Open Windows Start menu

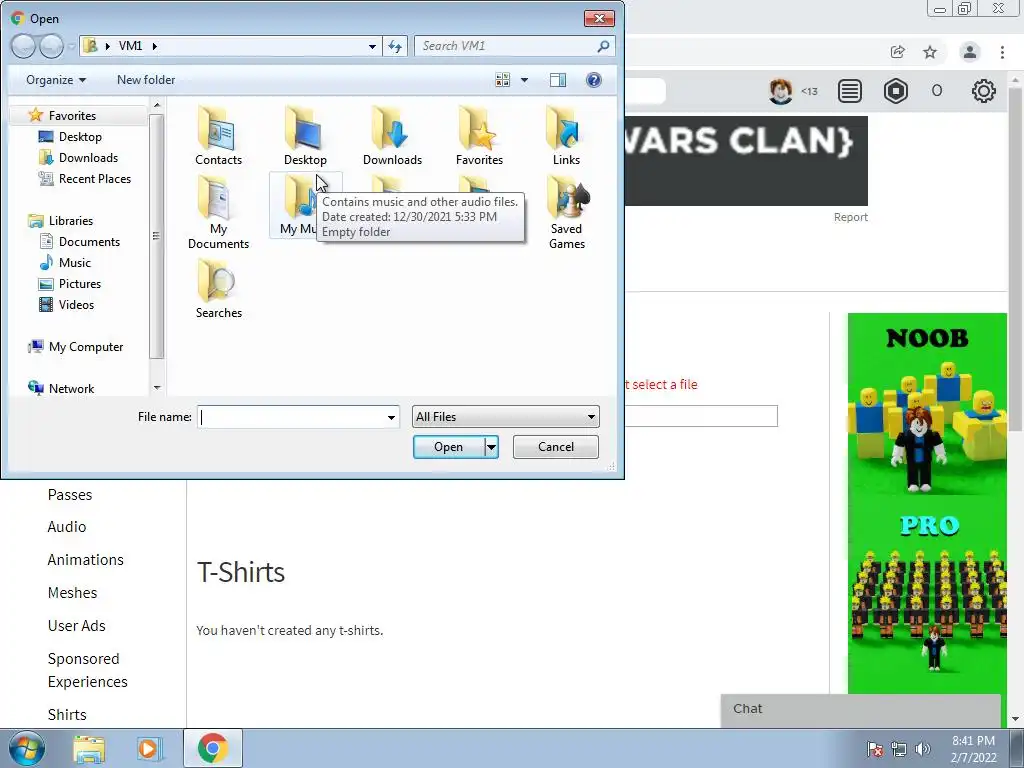tap(27, 748)
